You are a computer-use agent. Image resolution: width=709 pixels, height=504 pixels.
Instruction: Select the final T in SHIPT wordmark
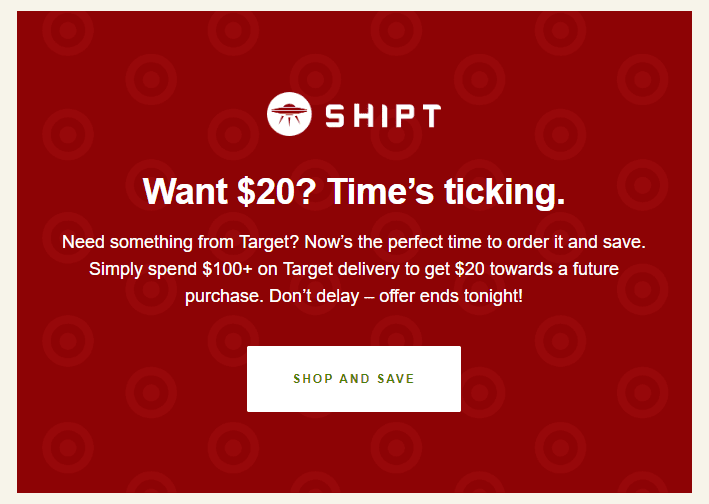430,116
